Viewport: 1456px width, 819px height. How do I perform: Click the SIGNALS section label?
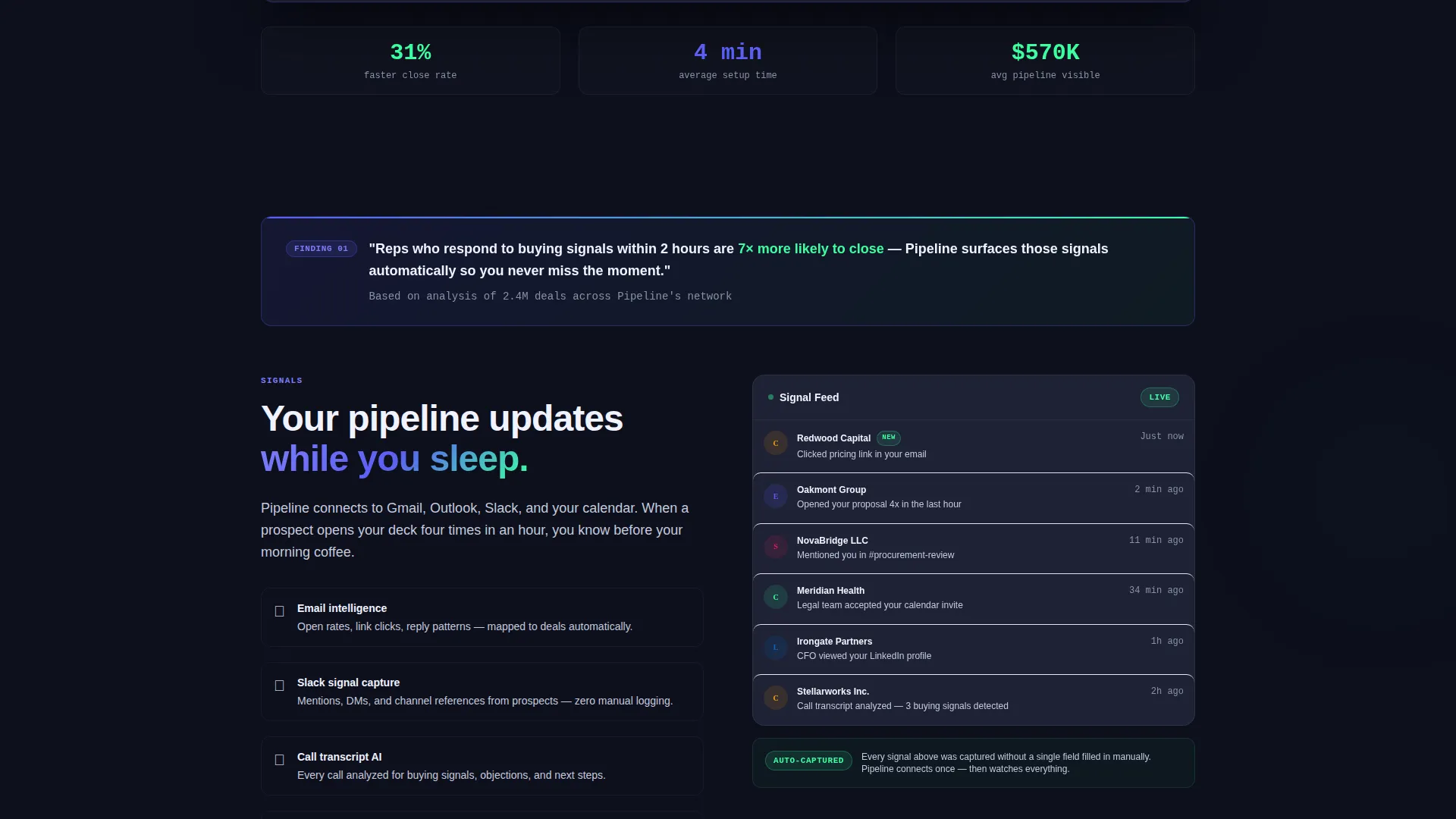click(x=281, y=381)
